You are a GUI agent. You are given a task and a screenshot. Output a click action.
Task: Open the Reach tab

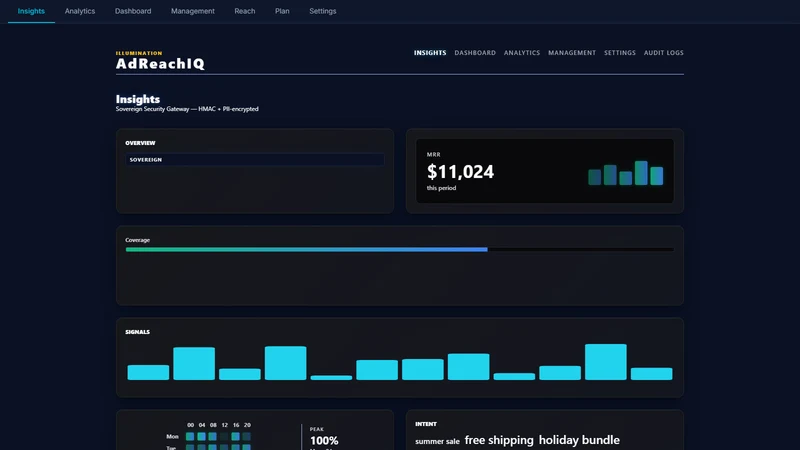click(x=244, y=11)
